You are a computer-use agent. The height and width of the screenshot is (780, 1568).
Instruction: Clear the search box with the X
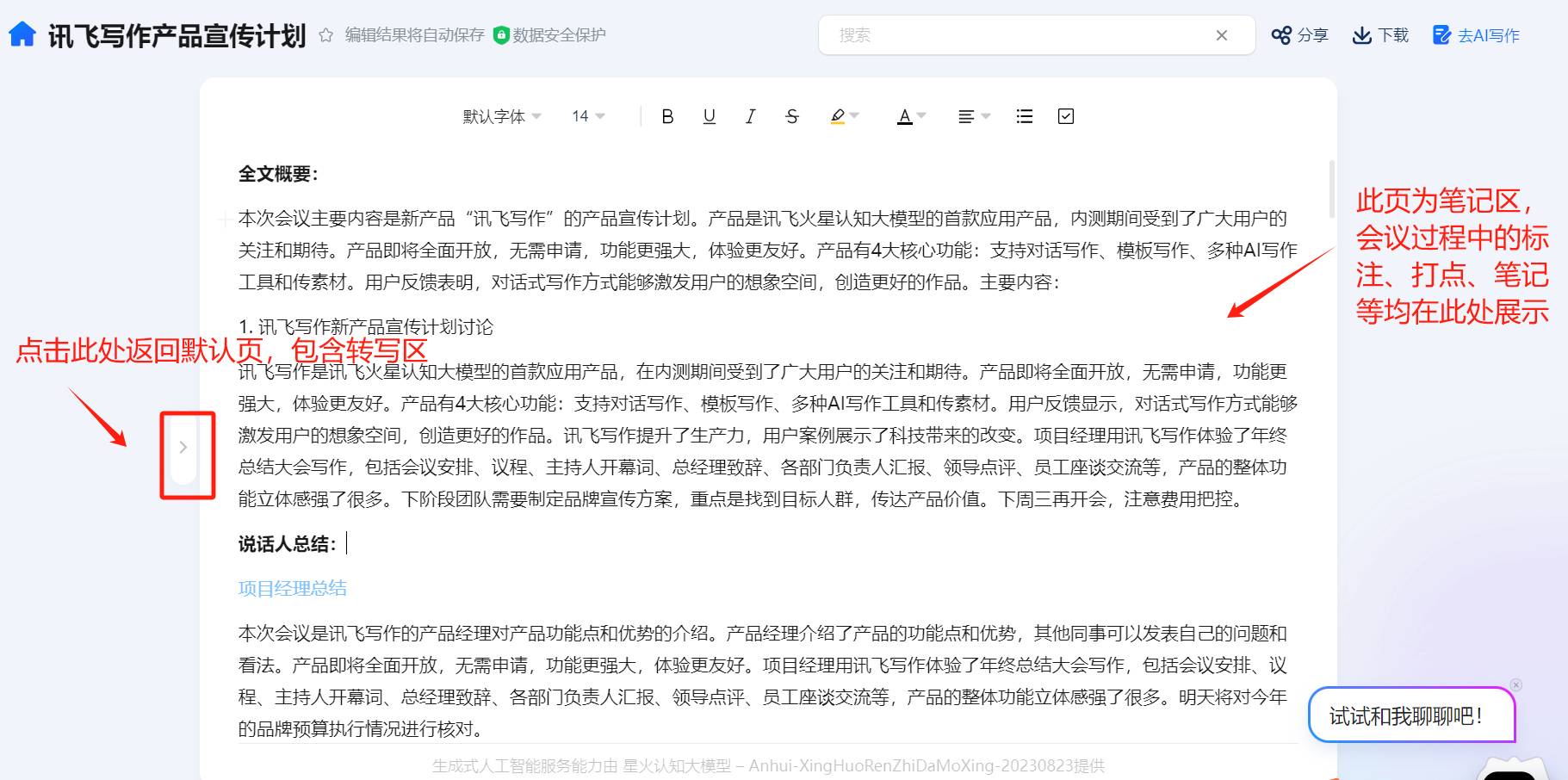click(1222, 35)
